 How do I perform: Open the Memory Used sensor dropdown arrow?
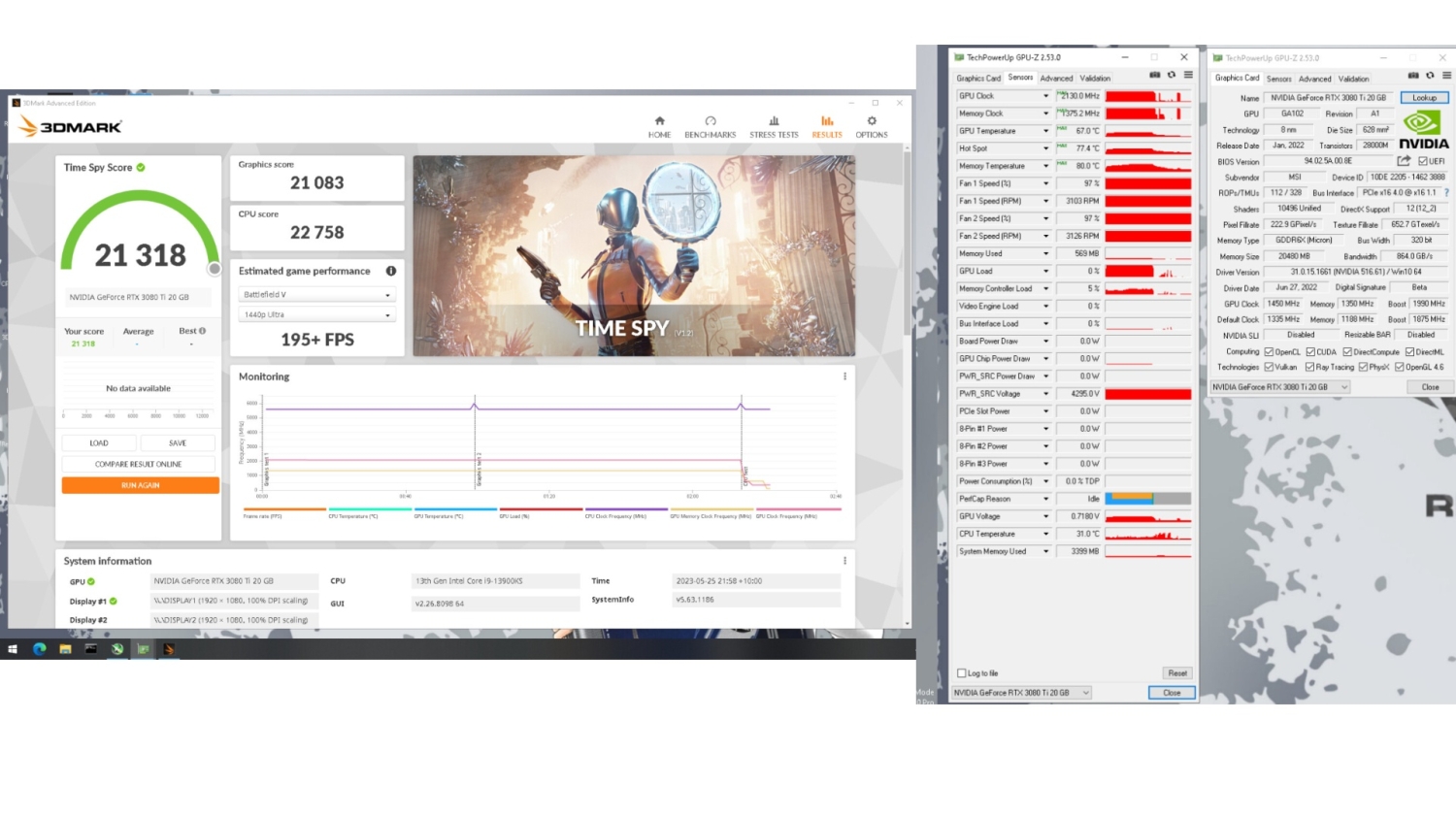(x=1045, y=253)
